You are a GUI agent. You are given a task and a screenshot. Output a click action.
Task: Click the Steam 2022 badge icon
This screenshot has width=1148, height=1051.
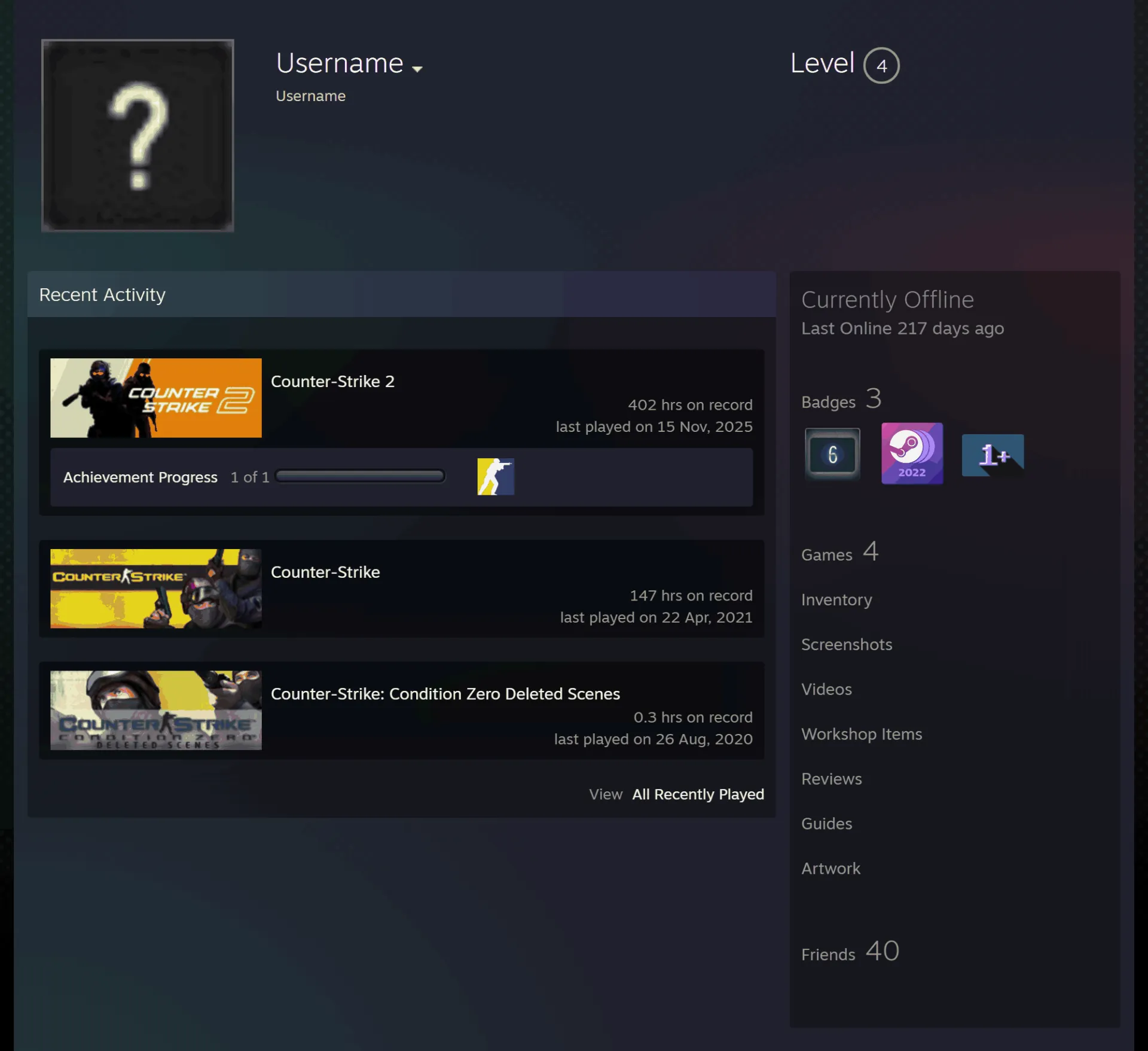(x=912, y=453)
